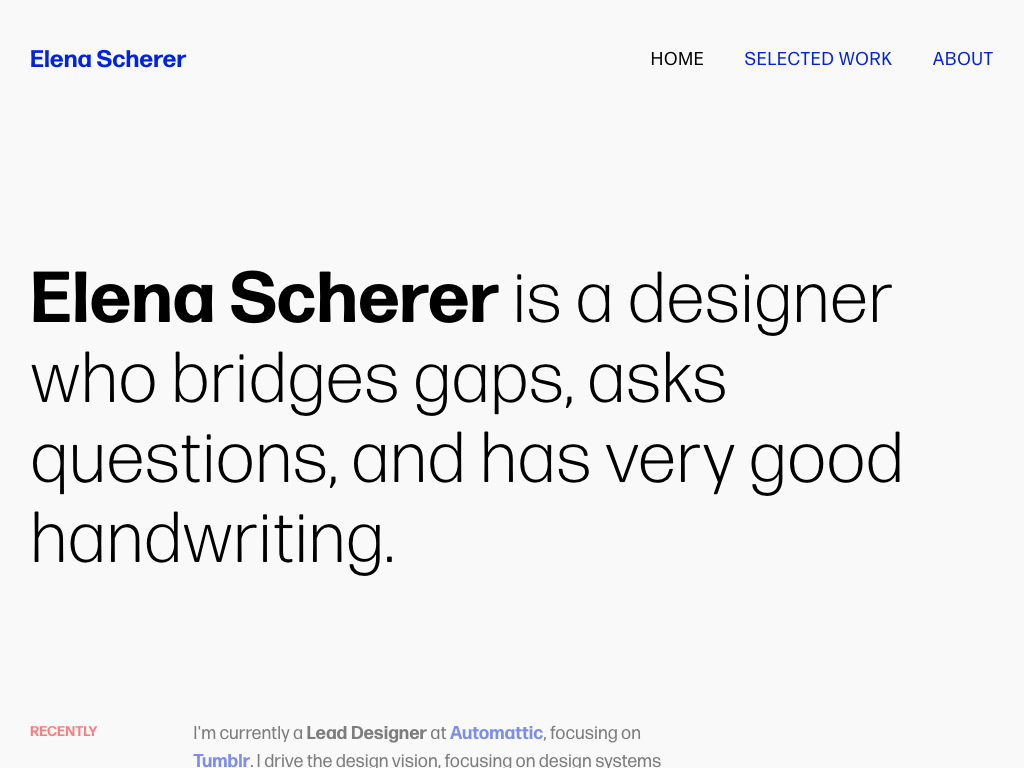Click the bold Elena Scherer headline name
The height and width of the screenshot is (768, 1024).
[x=265, y=298]
